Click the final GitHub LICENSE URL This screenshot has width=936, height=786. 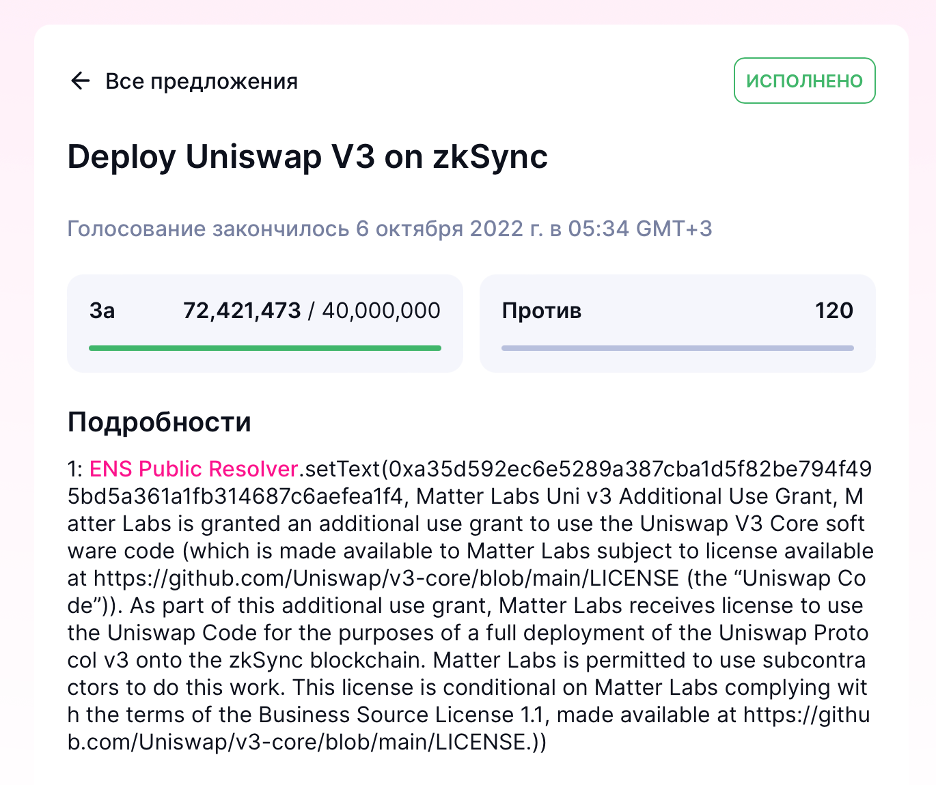[x=300, y=744]
